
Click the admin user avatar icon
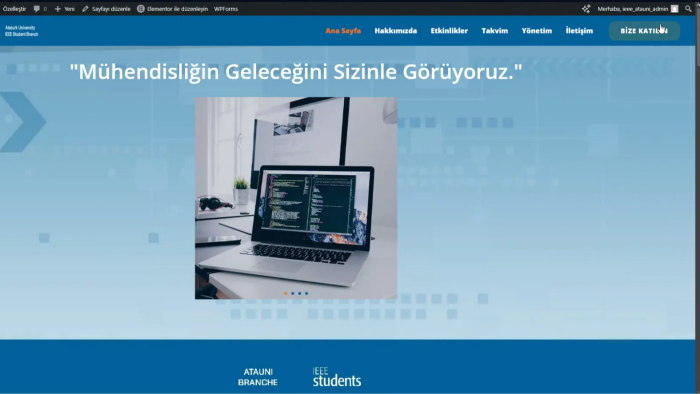pos(675,9)
